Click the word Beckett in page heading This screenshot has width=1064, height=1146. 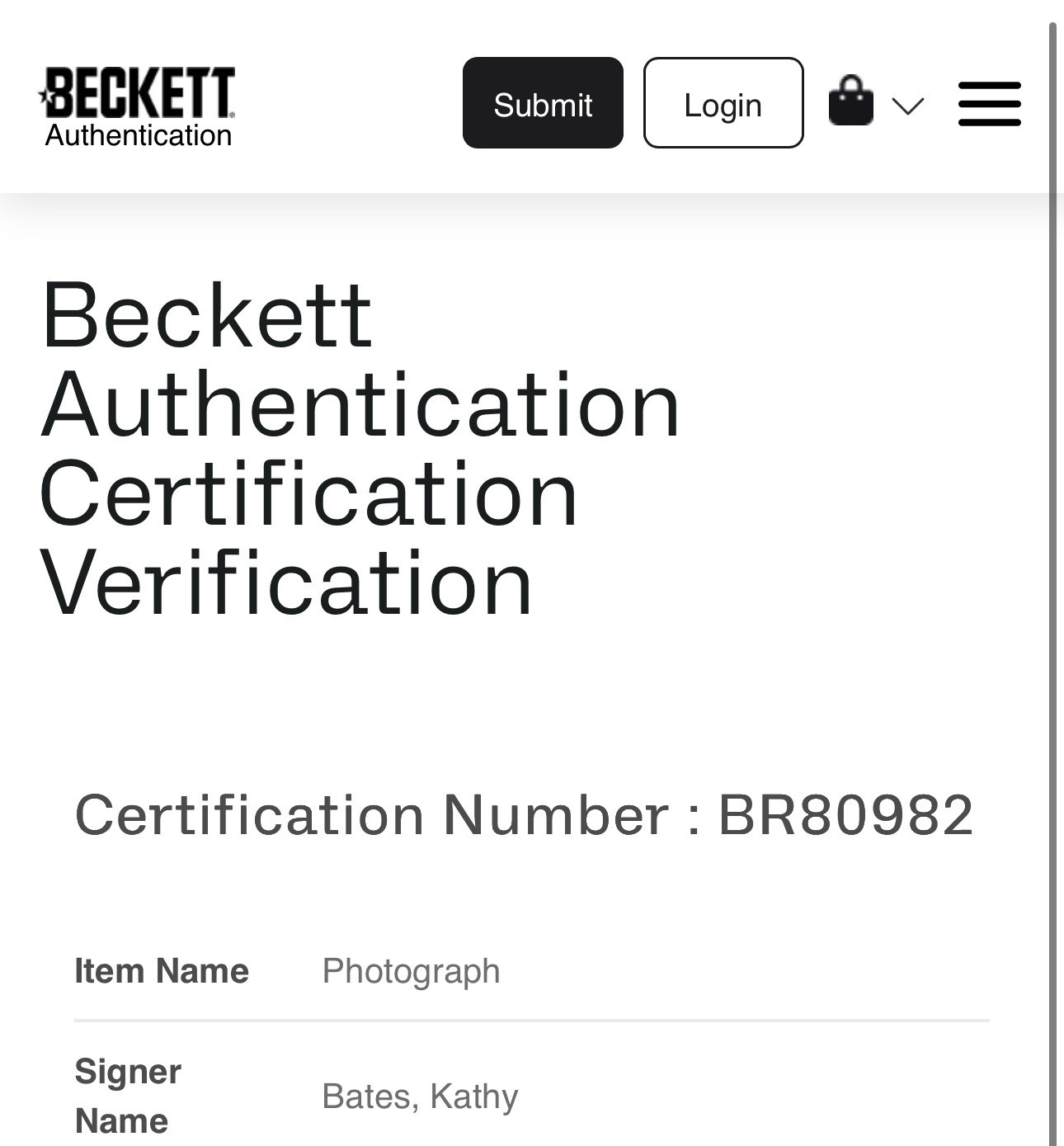coord(207,316)
